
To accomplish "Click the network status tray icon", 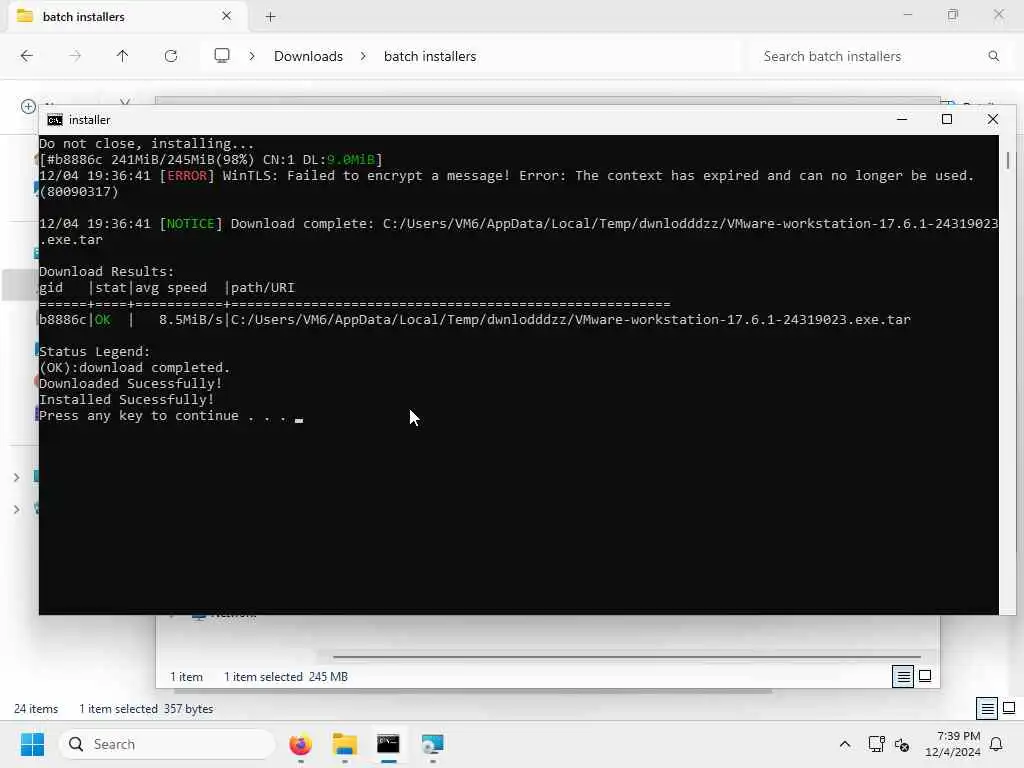I will coord(876,744).
